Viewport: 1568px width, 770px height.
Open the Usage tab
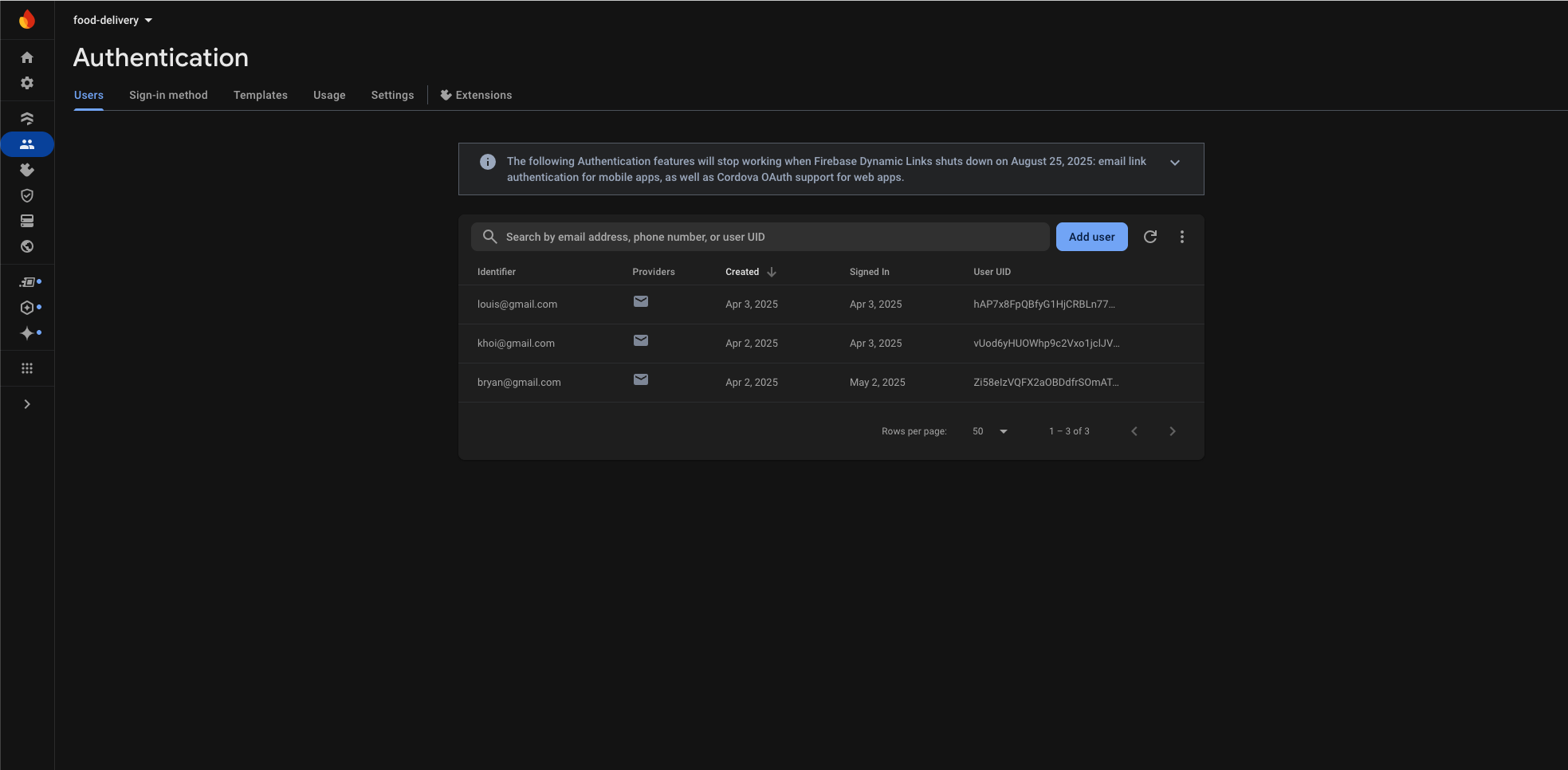point(329,95)
